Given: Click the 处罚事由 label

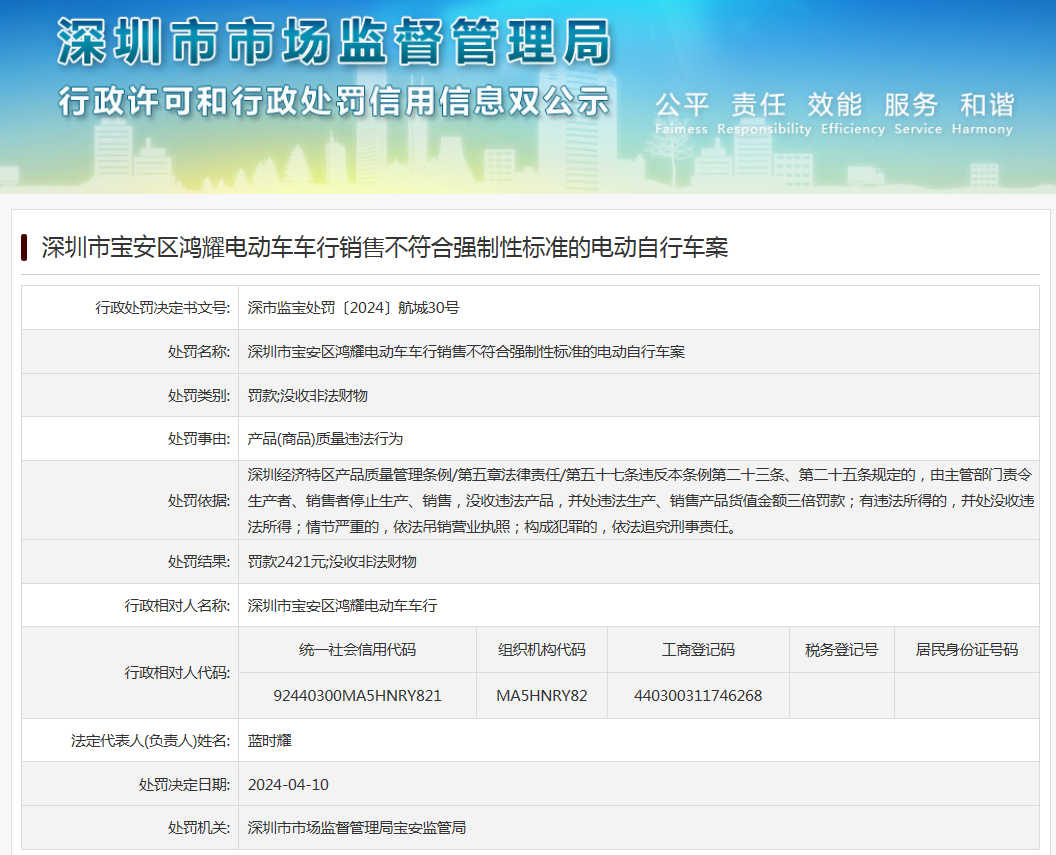Looking at the screenshot, I should (199, 439).
